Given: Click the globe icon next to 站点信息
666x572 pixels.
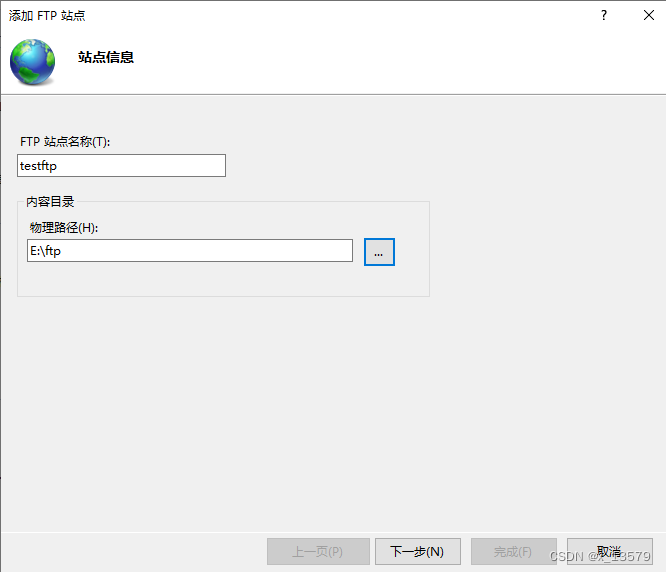Looking at the screenshot, I should (x=33, y=62).
